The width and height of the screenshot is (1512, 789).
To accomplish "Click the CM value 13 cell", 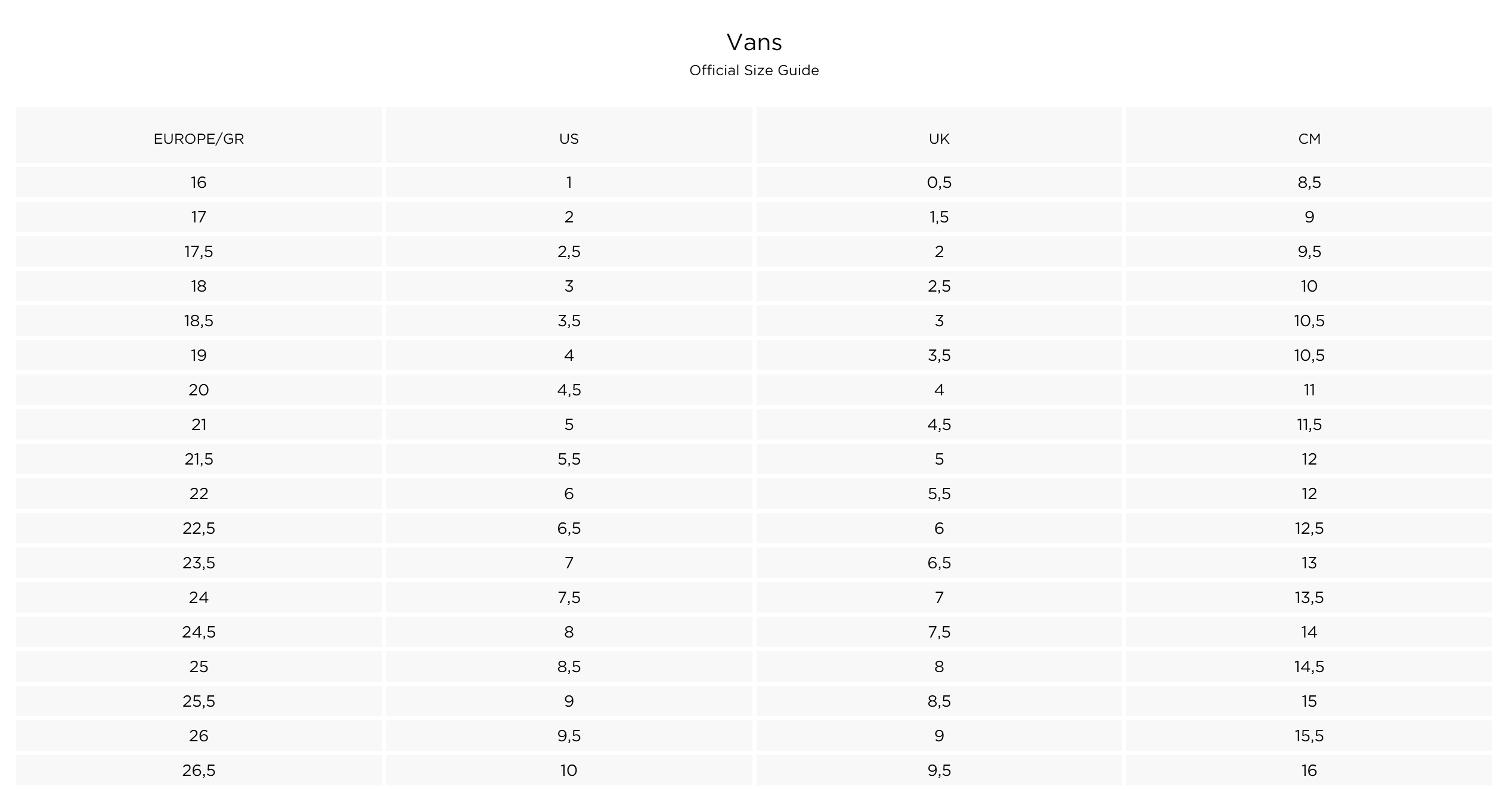I will pyautogui.click(x=1309, y=562).
